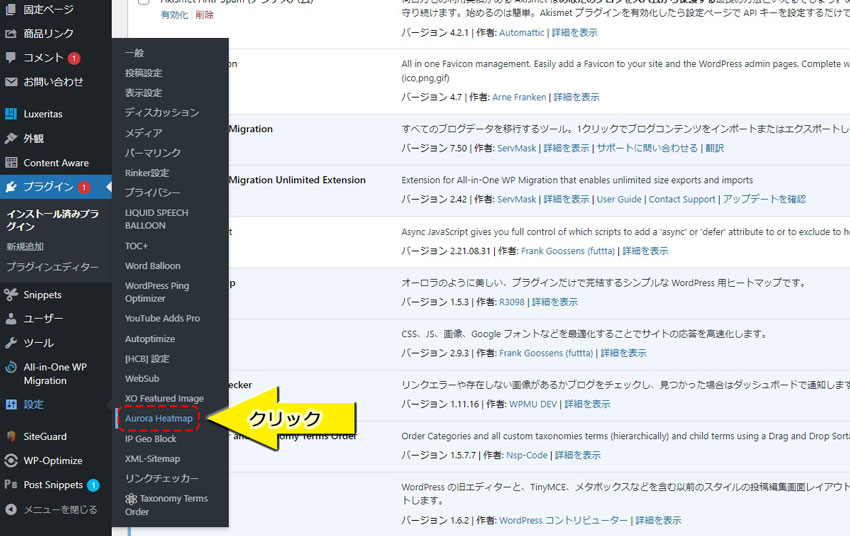
Task: Click the Akismet 有効化 link
Action: (x=175, y=15)
